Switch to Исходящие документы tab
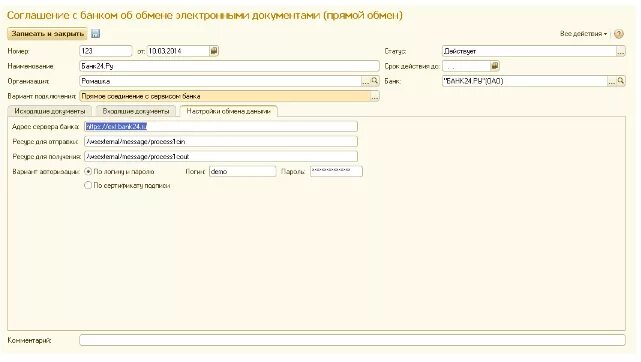The height and width of the screenshot is (362, 641). [x=50, y=111]
